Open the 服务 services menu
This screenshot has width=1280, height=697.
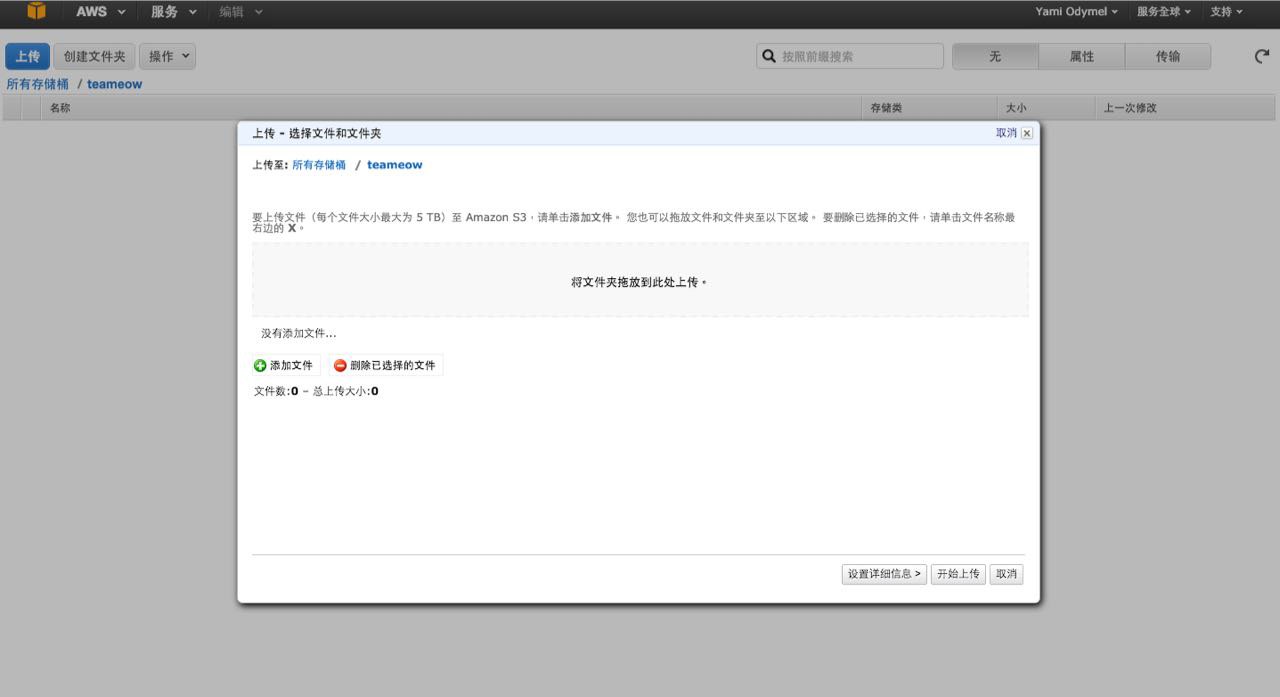pos(173,12)
